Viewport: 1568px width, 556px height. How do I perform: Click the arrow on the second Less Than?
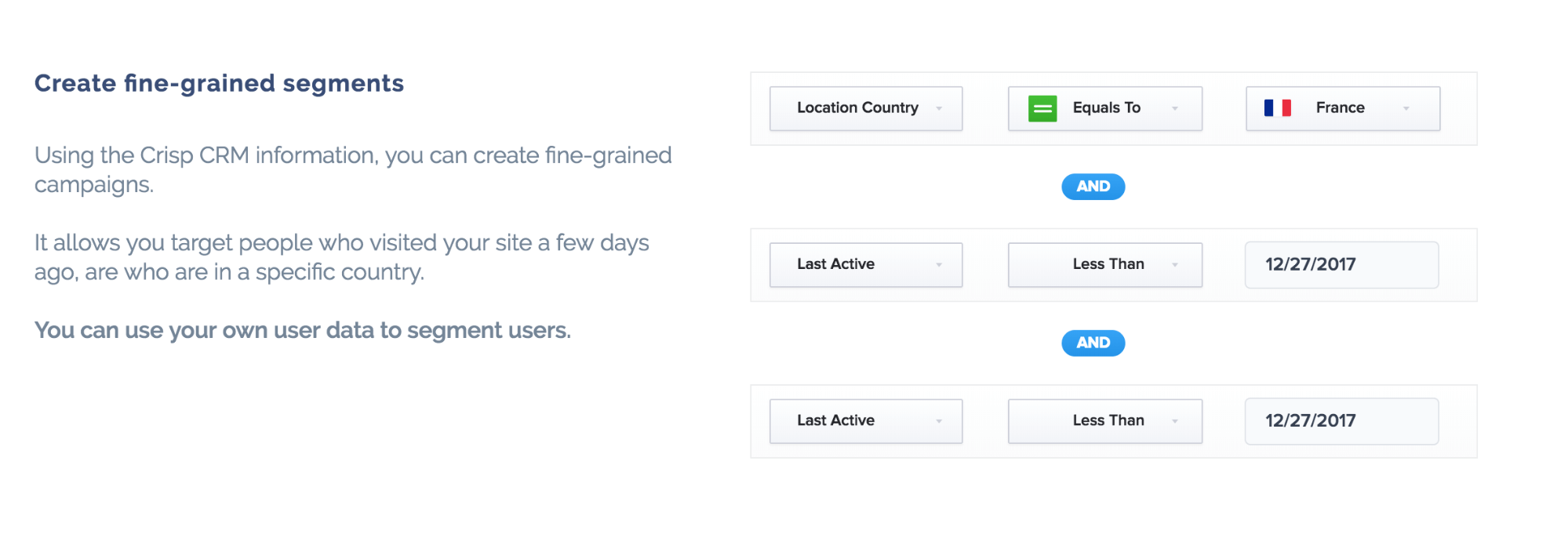pos(1174,421)
